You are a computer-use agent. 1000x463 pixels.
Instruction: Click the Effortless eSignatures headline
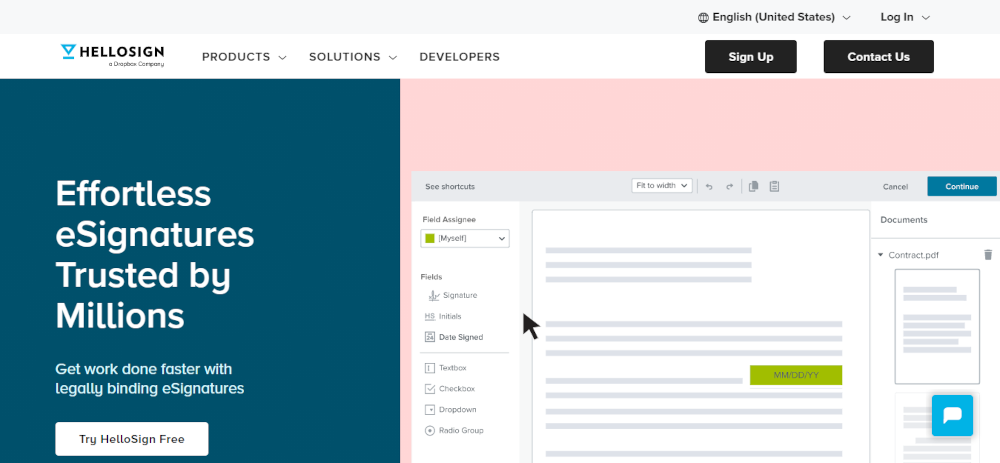pyautogui.click(x=155, y=254)
